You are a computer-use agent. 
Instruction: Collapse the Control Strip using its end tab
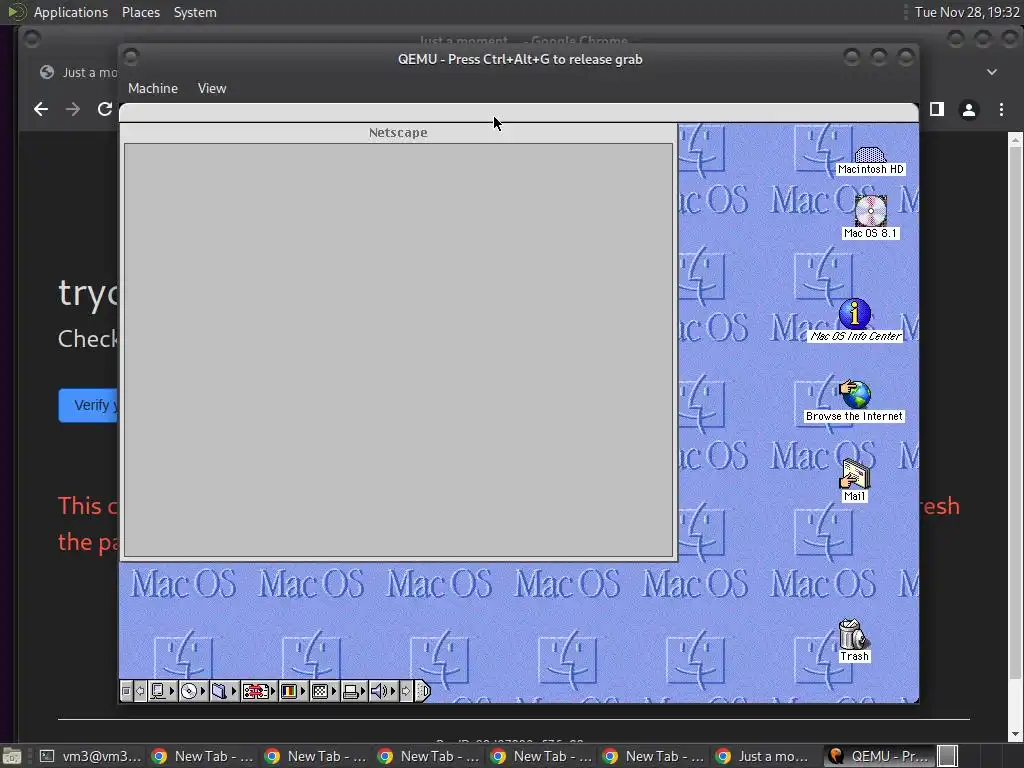[423, 691]
